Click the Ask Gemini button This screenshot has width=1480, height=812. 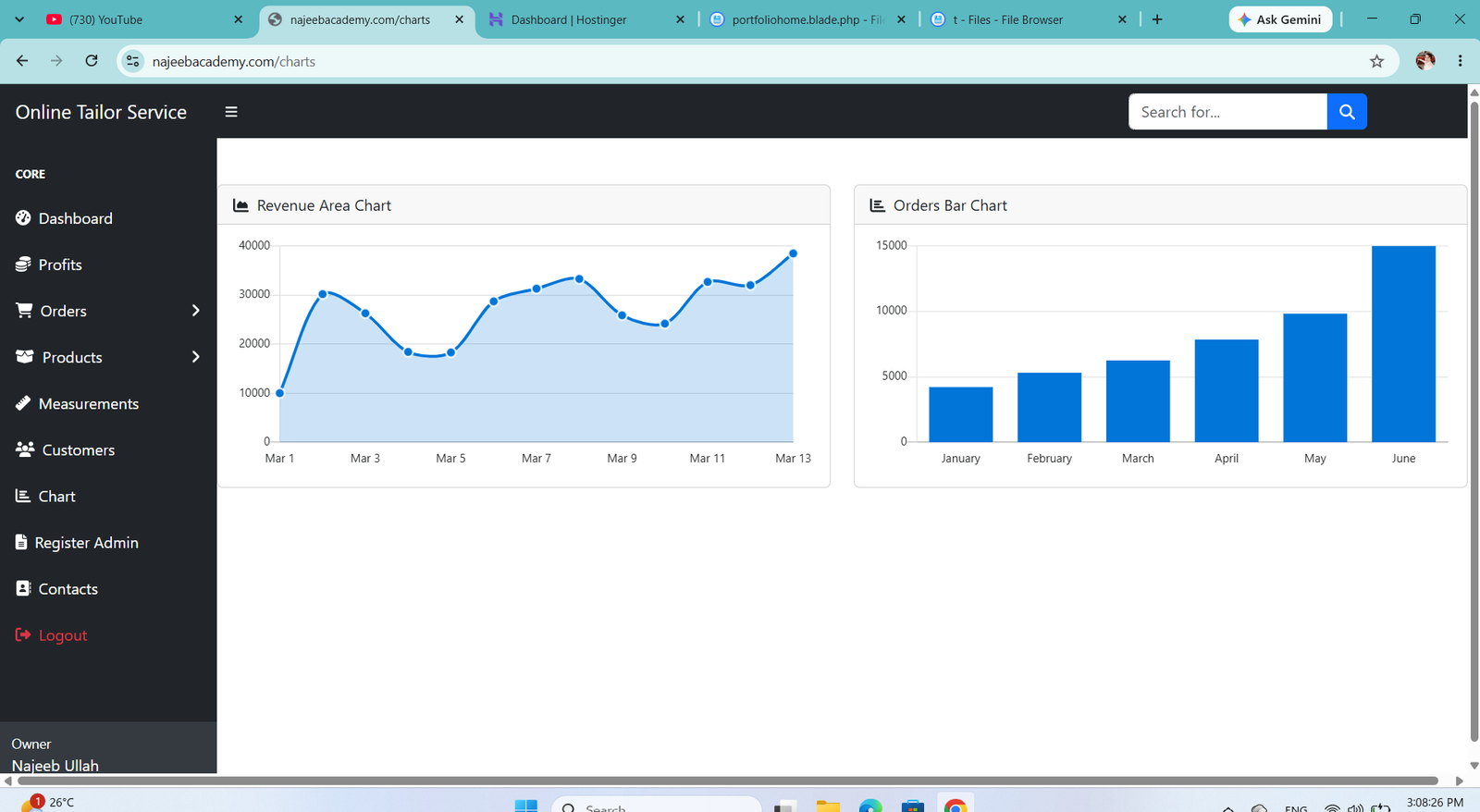pos(1280,19)
